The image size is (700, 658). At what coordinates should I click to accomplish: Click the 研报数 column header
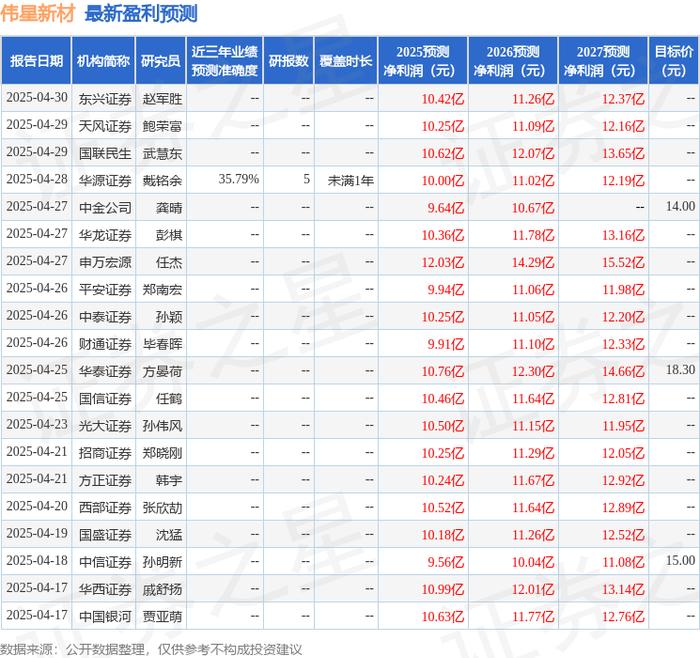pyautogui.click(x=288, y=61)
